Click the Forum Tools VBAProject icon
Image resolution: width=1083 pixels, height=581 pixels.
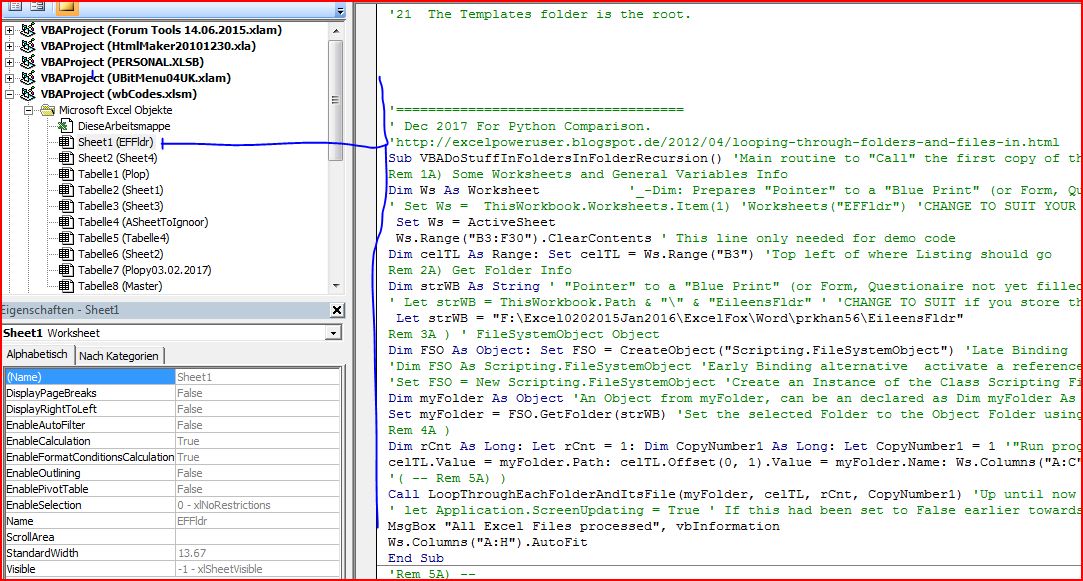click(x=28, y=30)
